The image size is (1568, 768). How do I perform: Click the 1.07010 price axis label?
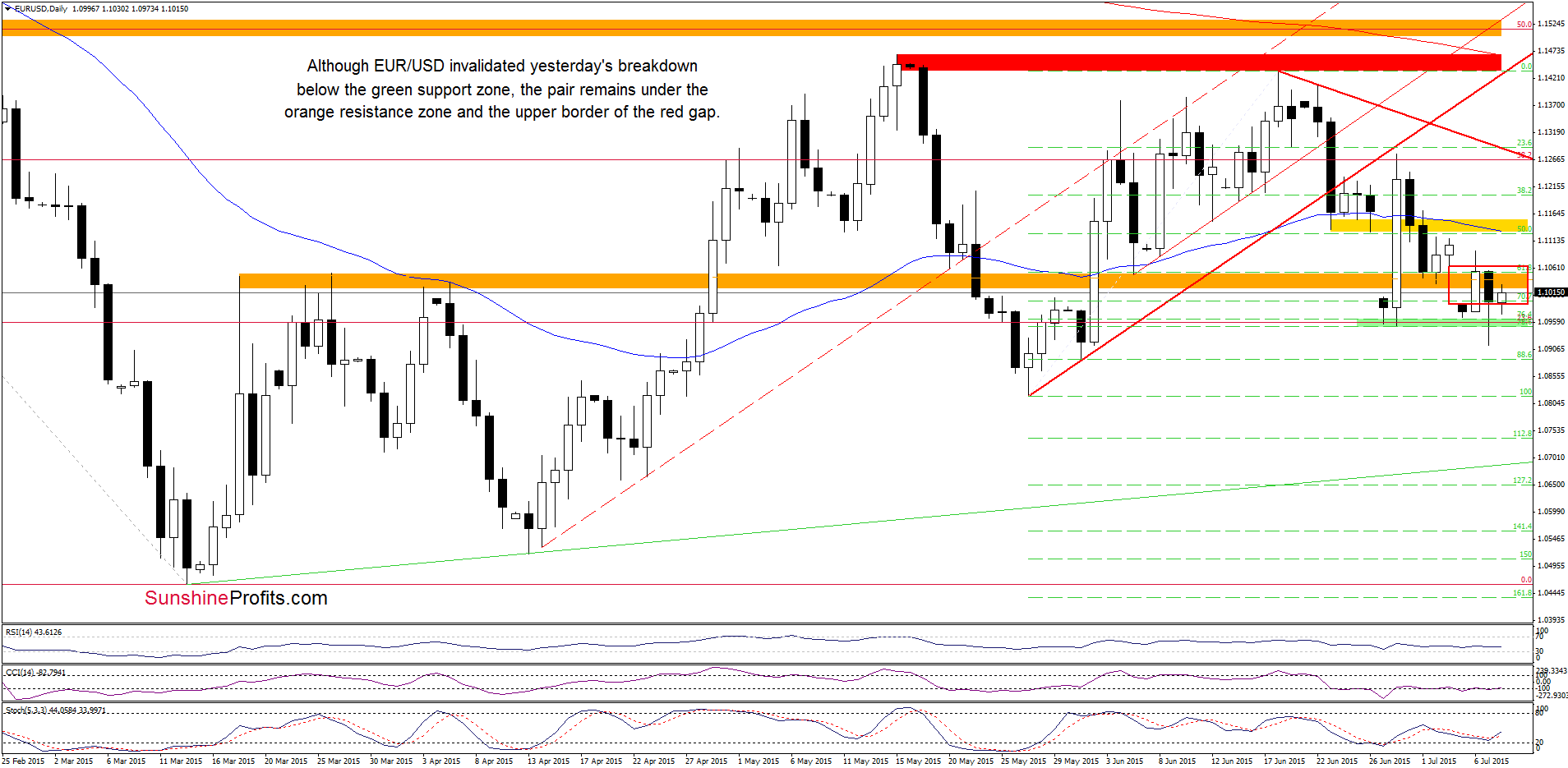point(1551,458)
